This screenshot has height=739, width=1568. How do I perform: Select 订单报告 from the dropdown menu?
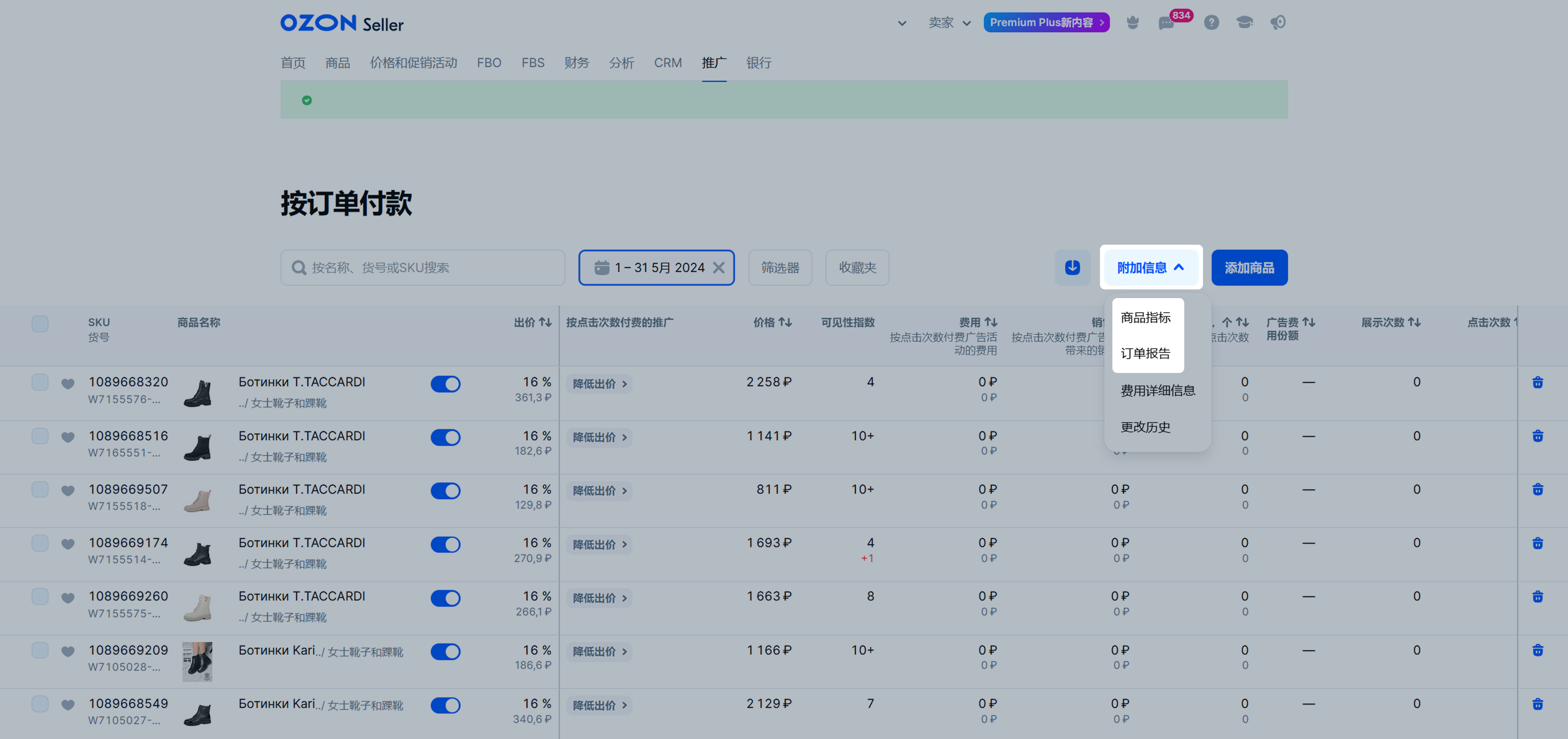[1146, 353]
